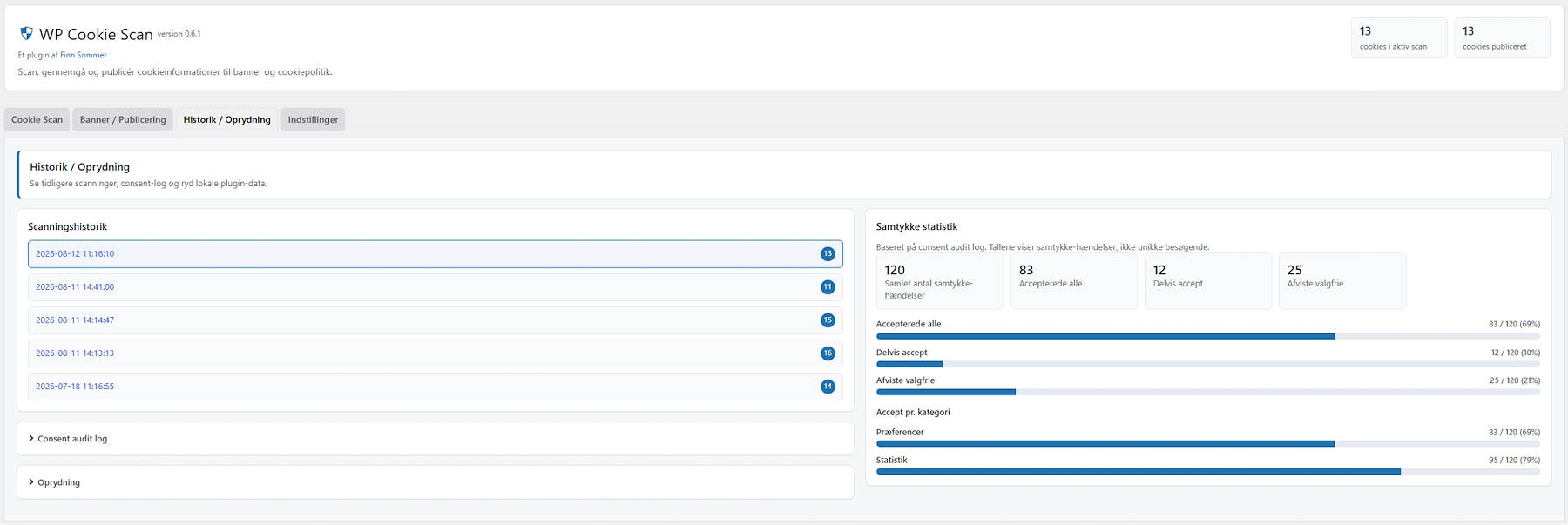Click the 120 Samlet antal samtykke-hændelser card
Image resolution: width=1568 pixels, height=525 pixels.
point(940,281)
